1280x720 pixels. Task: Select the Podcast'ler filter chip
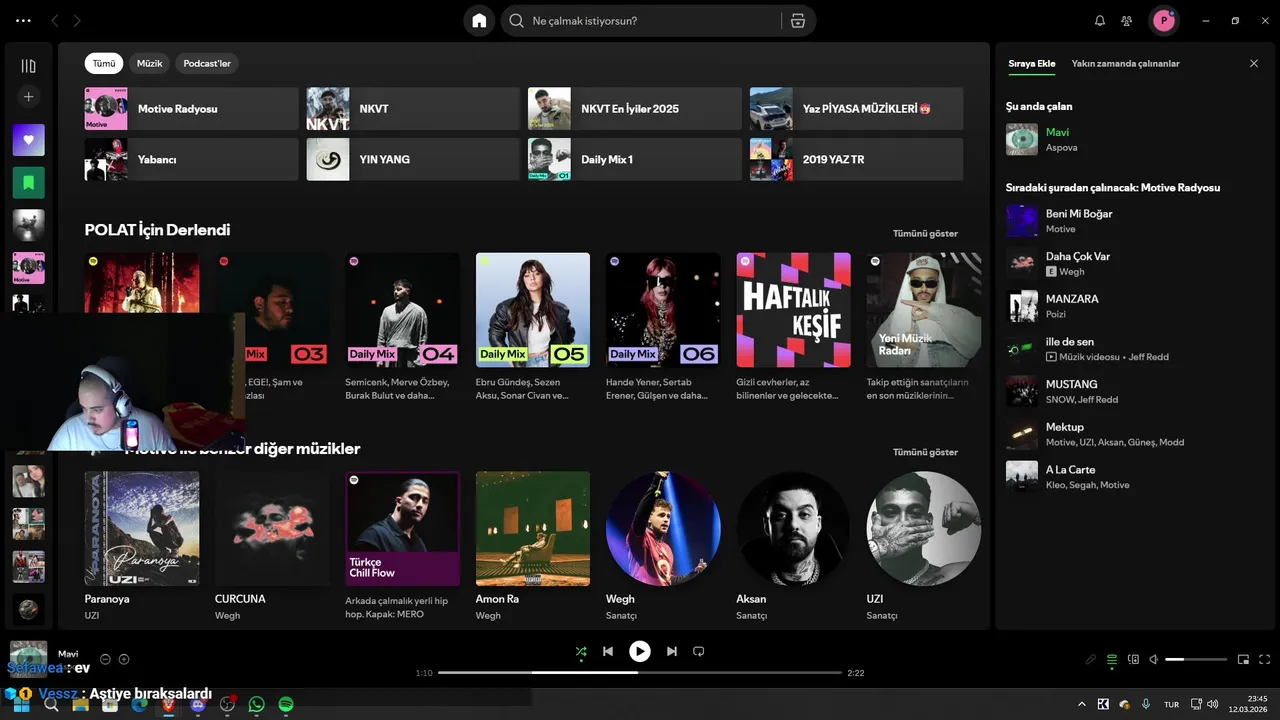(x=207, y=63)
